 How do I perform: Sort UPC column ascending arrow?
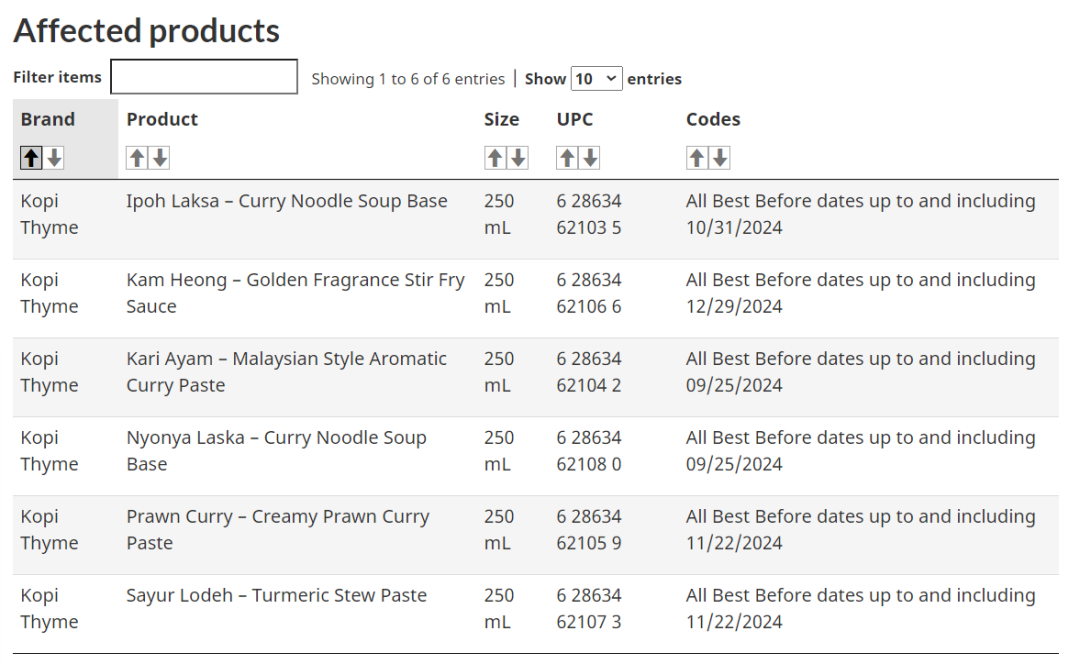pos(567,158)
